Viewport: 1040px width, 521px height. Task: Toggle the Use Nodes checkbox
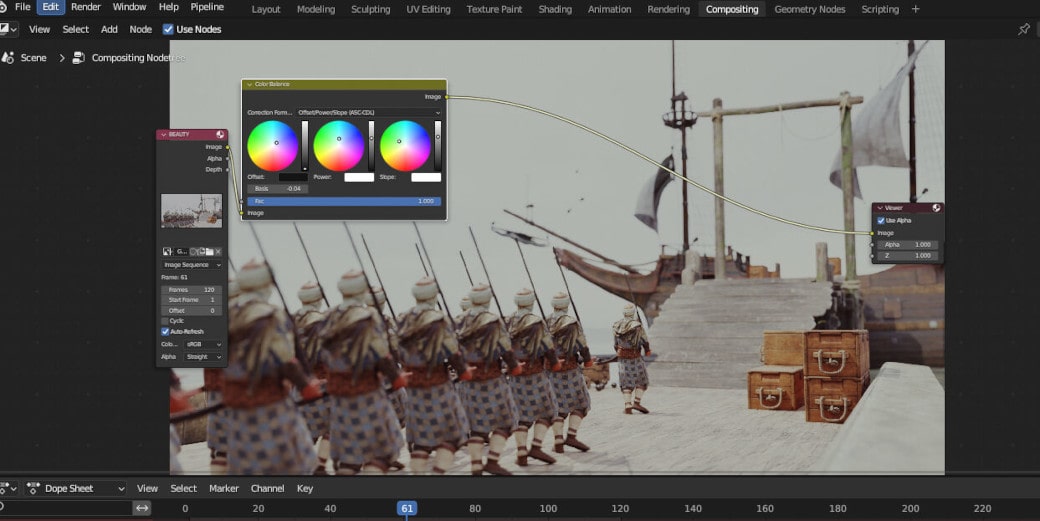(168, 29)
